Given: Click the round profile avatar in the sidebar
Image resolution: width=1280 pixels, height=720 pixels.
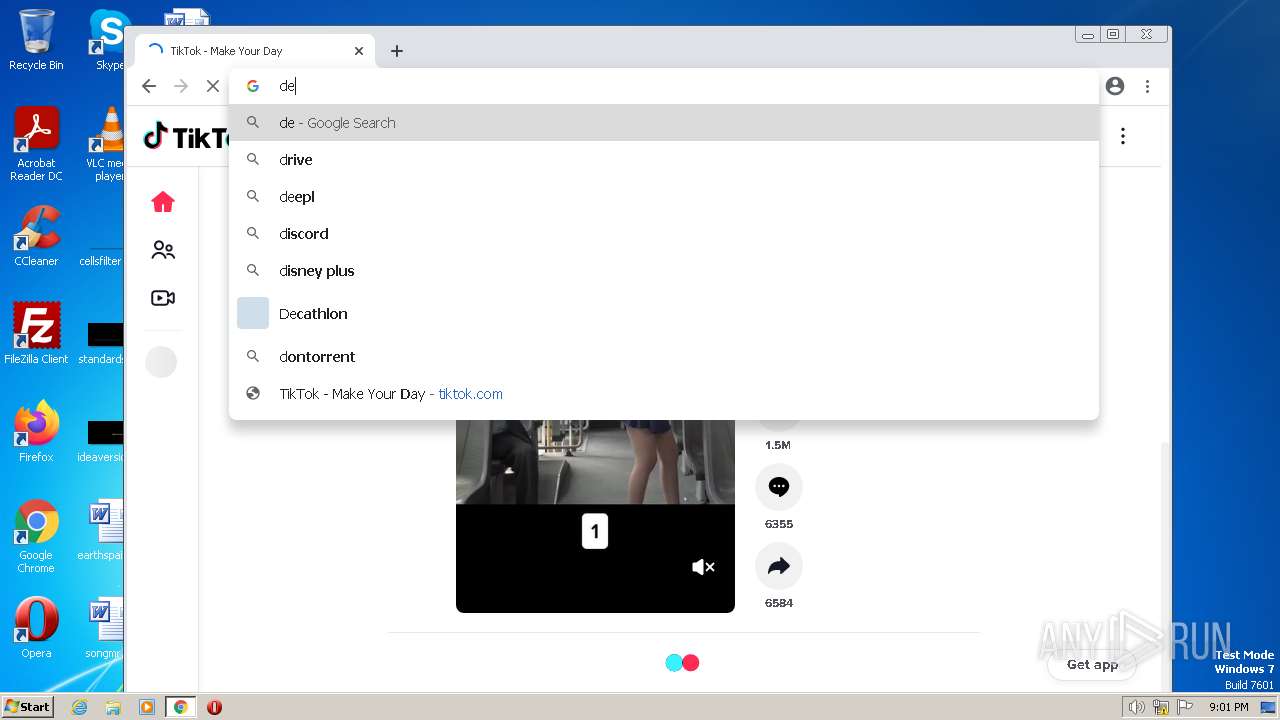Looking at the screenshot, I should click(x=161, y=362).
